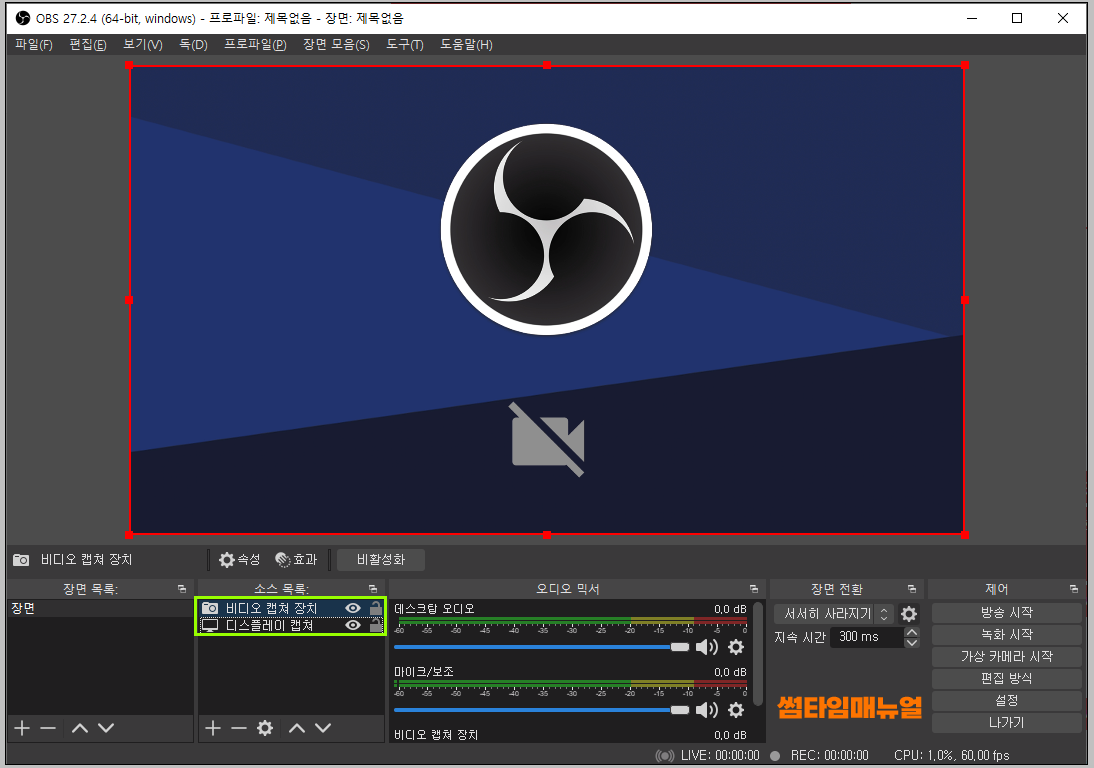Viewport: 1094px width, 768px height.
Task: Click 녹화 시작 to start recording
Action: click(x=1007, y=635)
